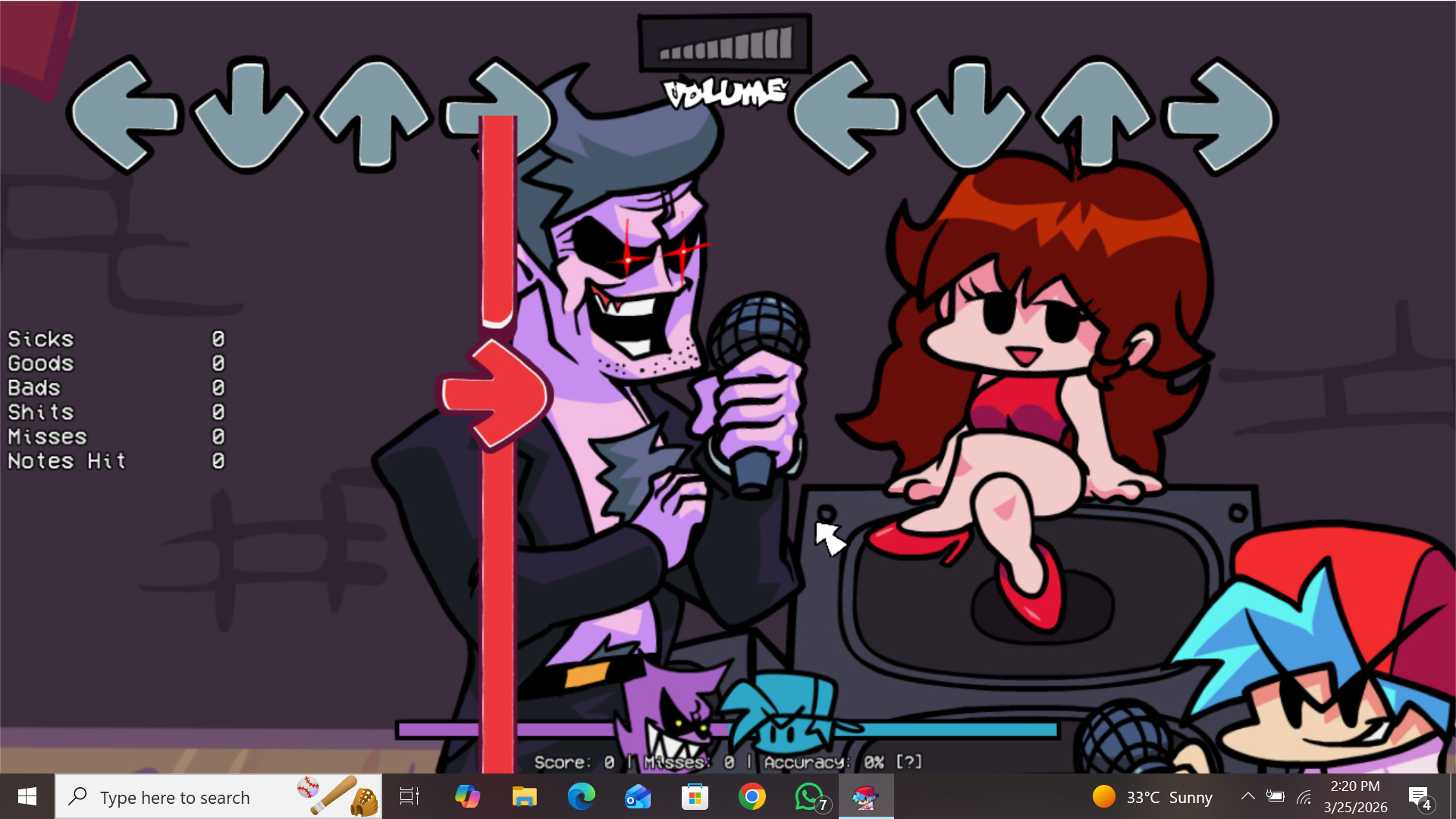Click the player's right arrow receptor
Viewport: 1456px width, 819px height.
1221,115
